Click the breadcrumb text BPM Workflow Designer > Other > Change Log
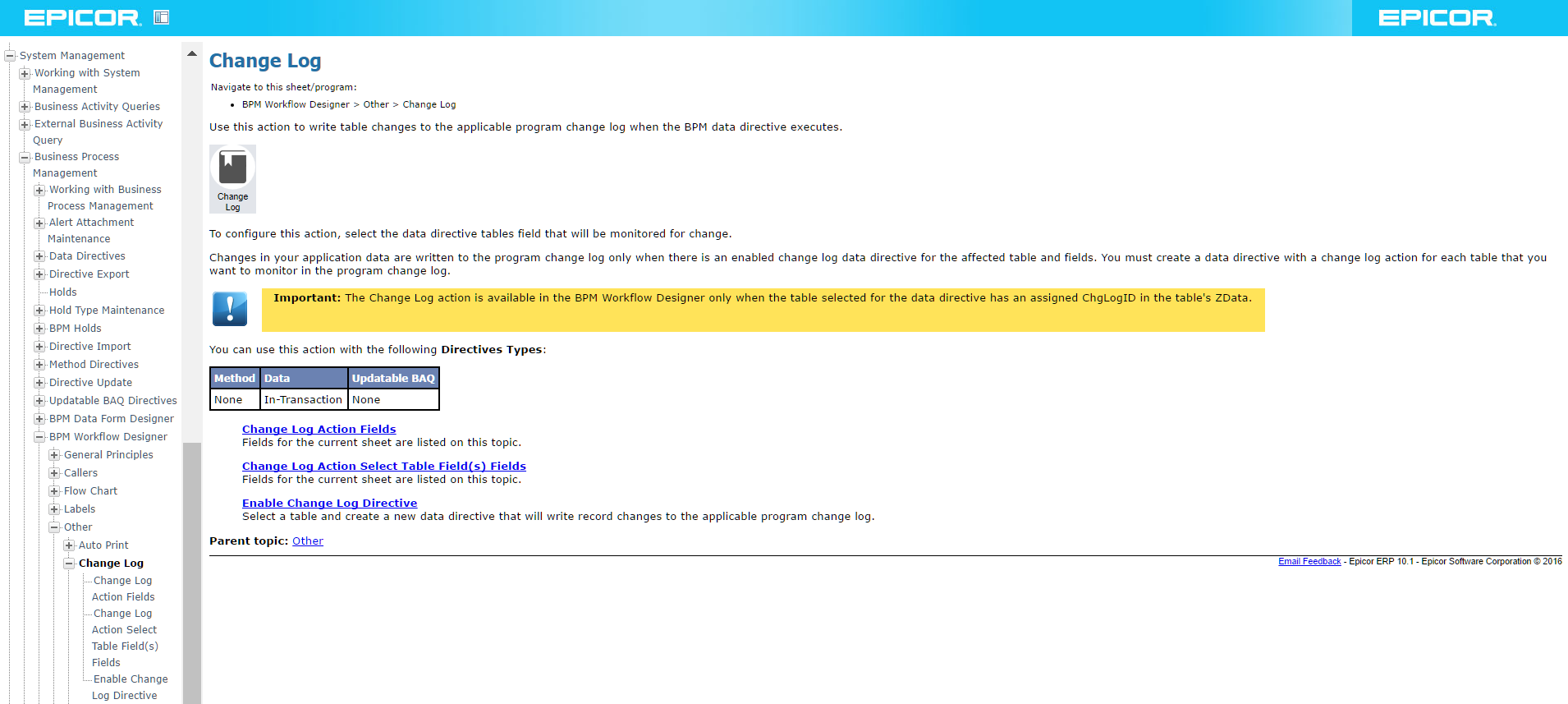Viewport: 1568px width, 704px height. pos(349,105)
